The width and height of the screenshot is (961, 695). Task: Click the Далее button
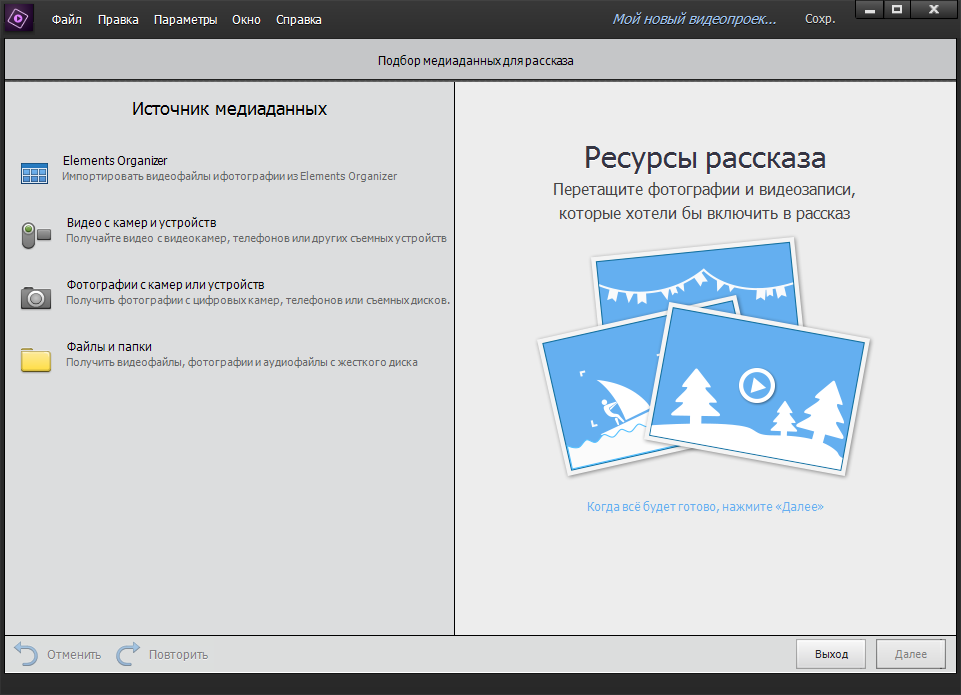pos(909,653)
